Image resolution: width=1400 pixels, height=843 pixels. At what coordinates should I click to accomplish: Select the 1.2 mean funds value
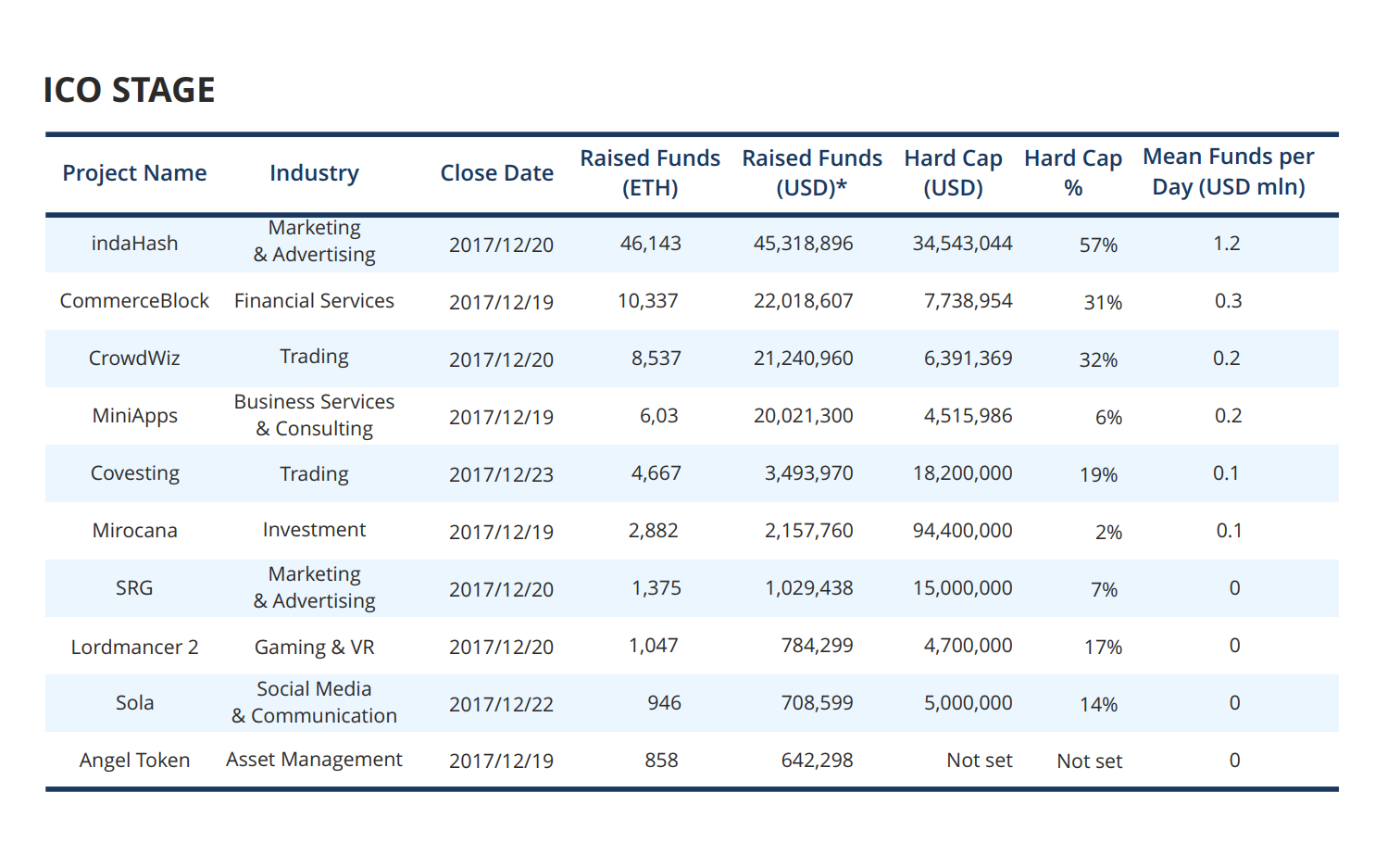(x=1227, y=244)
